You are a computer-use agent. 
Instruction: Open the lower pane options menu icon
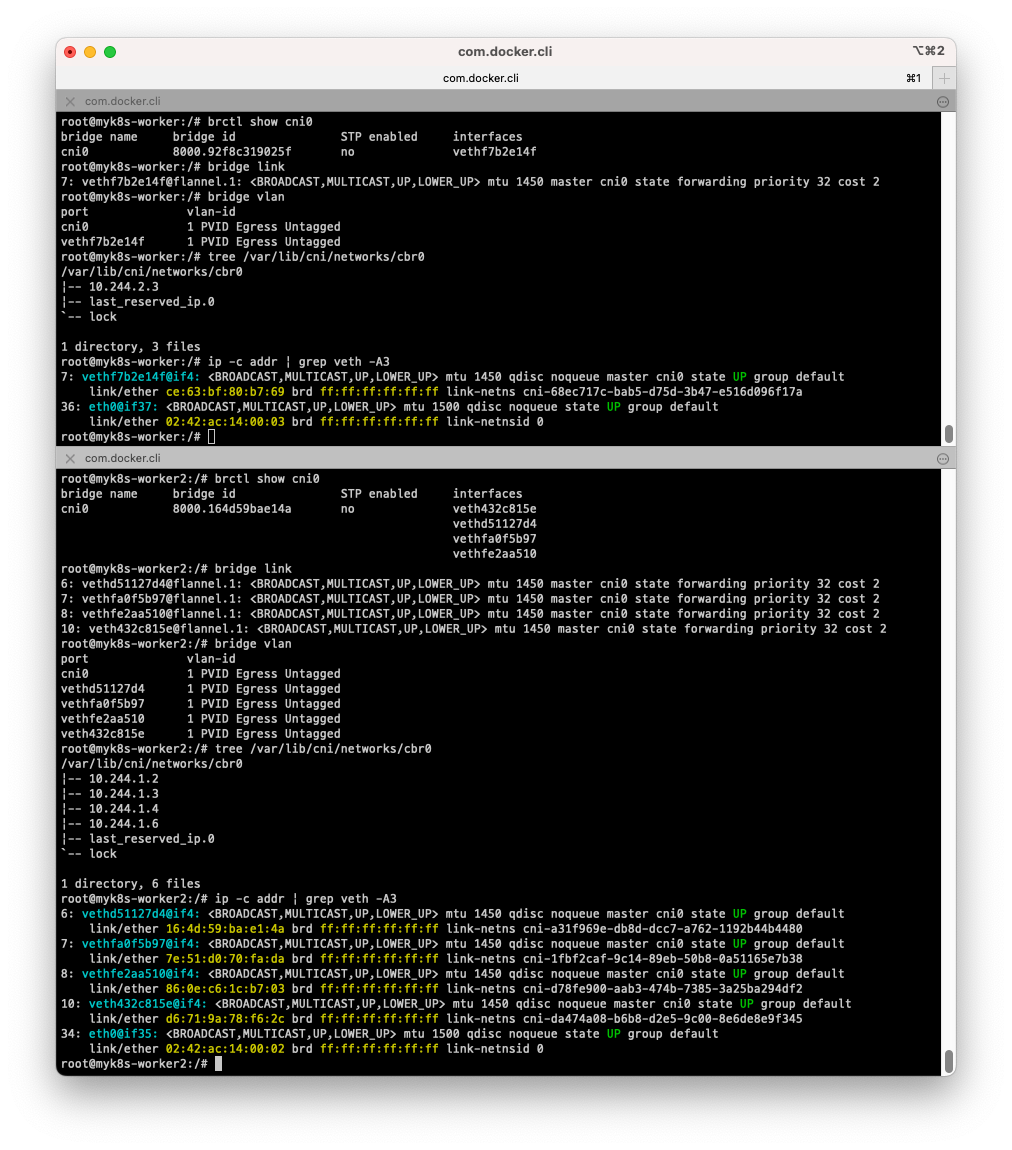pos(943,458)
